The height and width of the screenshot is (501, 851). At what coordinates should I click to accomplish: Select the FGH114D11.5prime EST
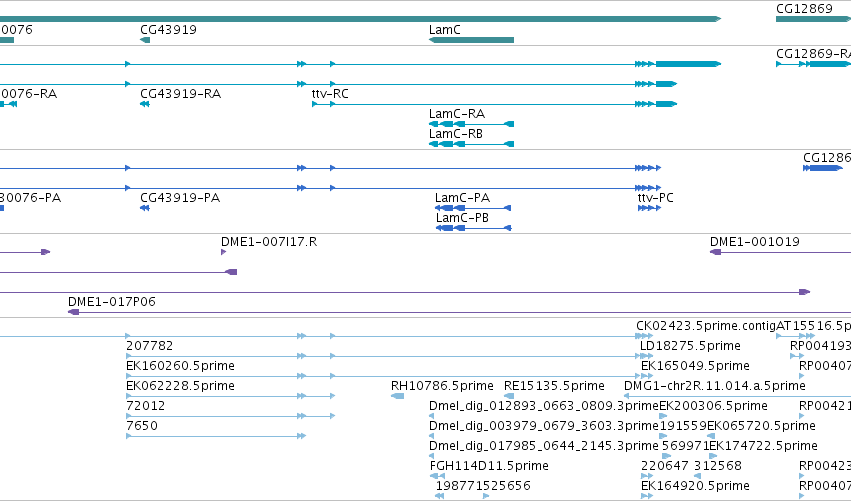coord(489,466)
